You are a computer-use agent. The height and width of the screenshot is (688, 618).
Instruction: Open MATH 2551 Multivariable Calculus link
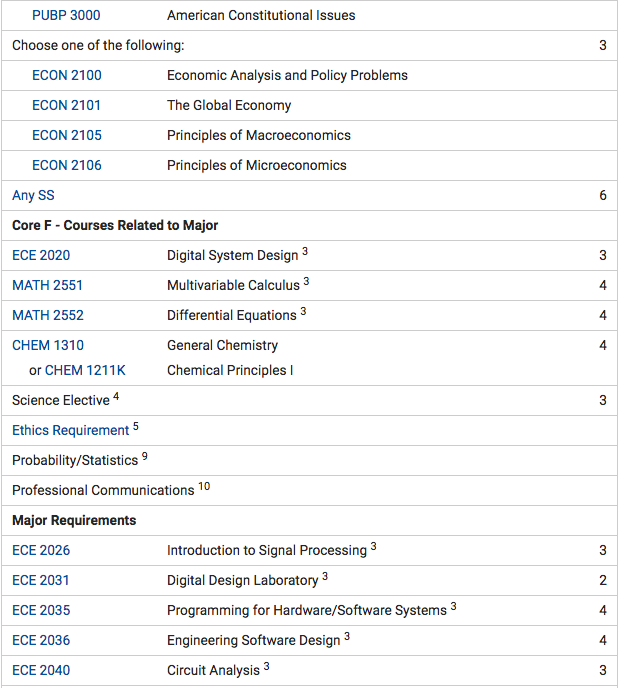[47, 285]
